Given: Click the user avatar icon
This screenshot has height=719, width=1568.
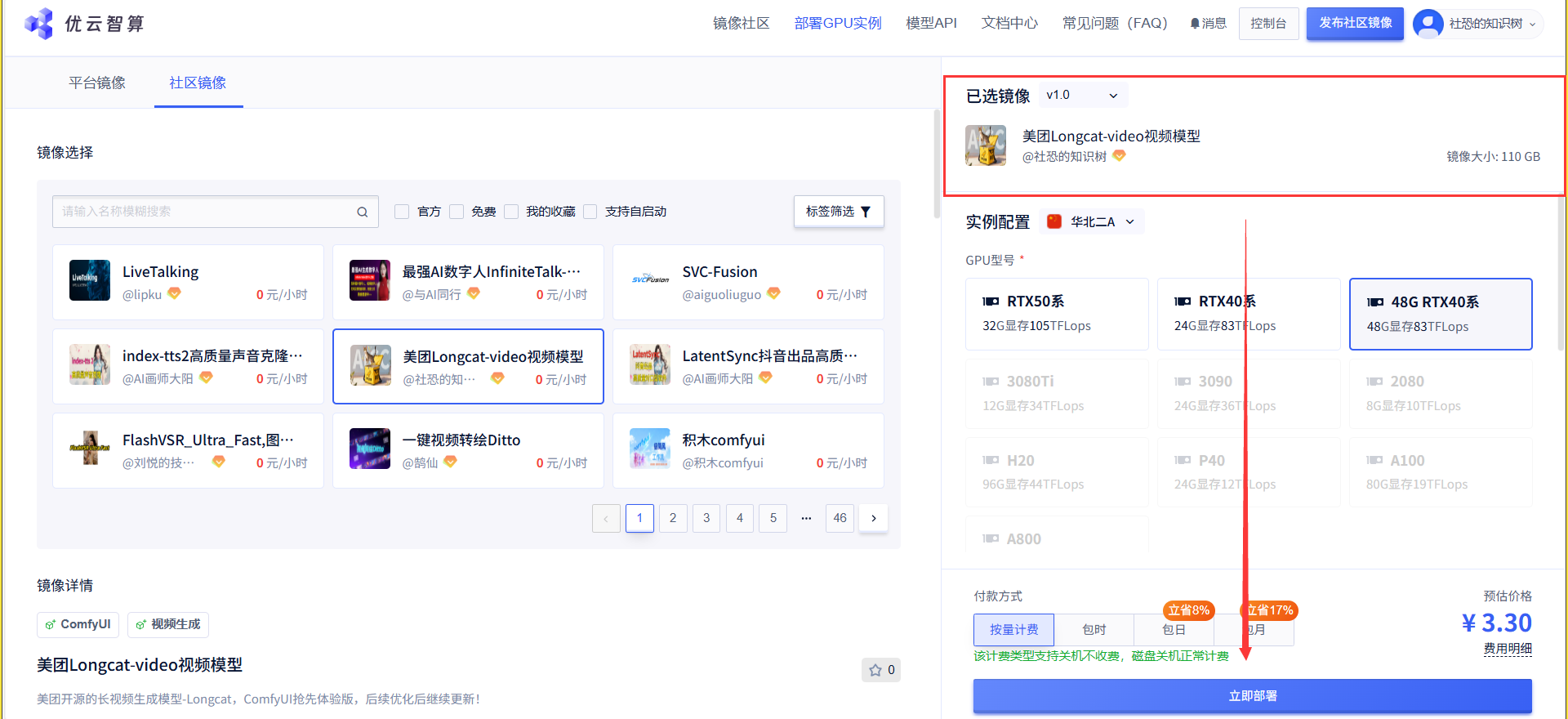Looking at the screenshot, I should (1428, 24).
